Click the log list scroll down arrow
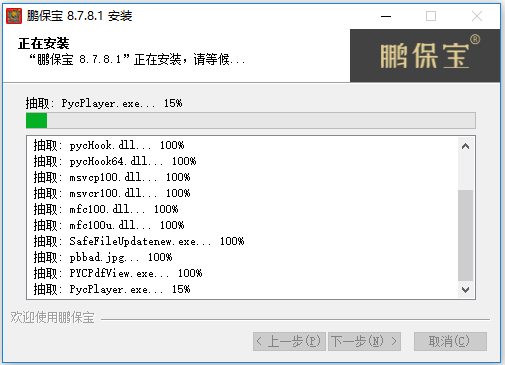This screenshot has height=365, width=505. [466, 290]
